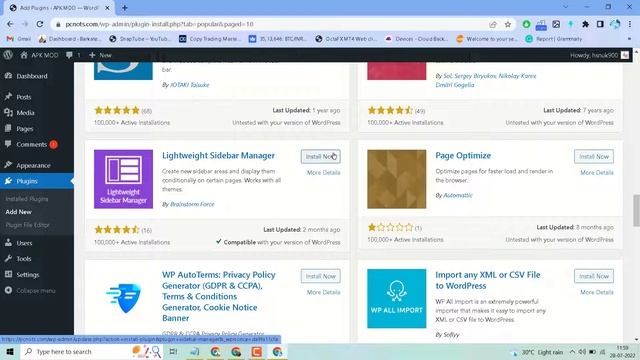Click Lightweight Sidebar Manager plugin thumbnail
The image size is (640, 360).
click(x=123, y=179)
